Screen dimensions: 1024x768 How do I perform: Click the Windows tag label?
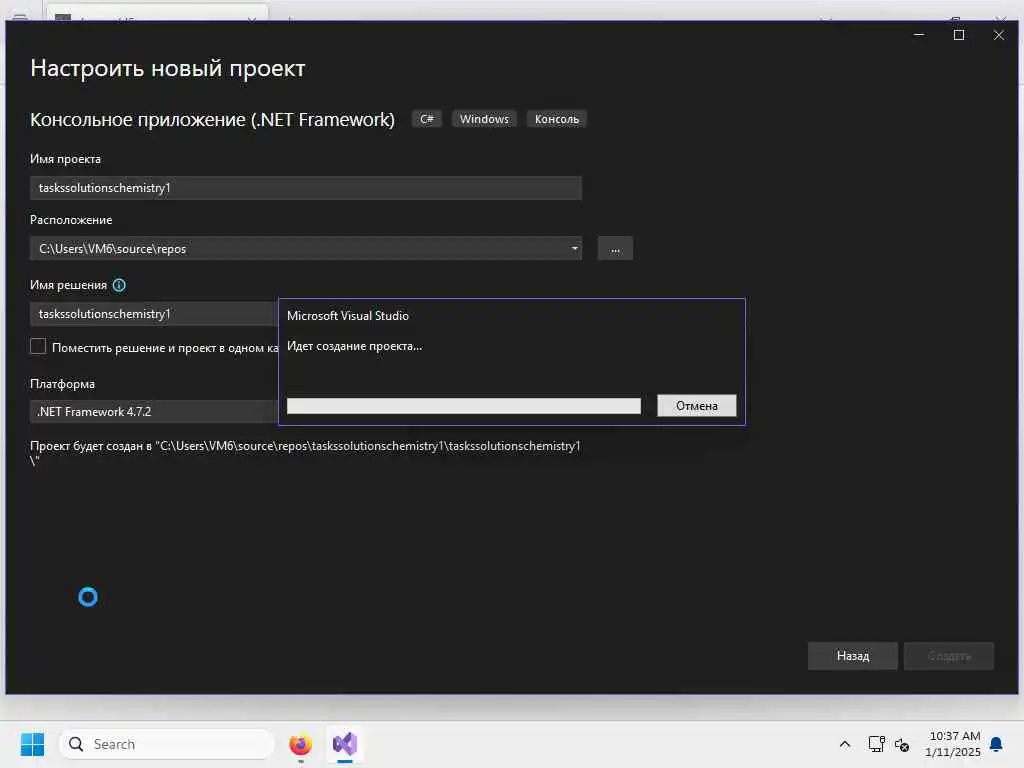click(484, 119)
